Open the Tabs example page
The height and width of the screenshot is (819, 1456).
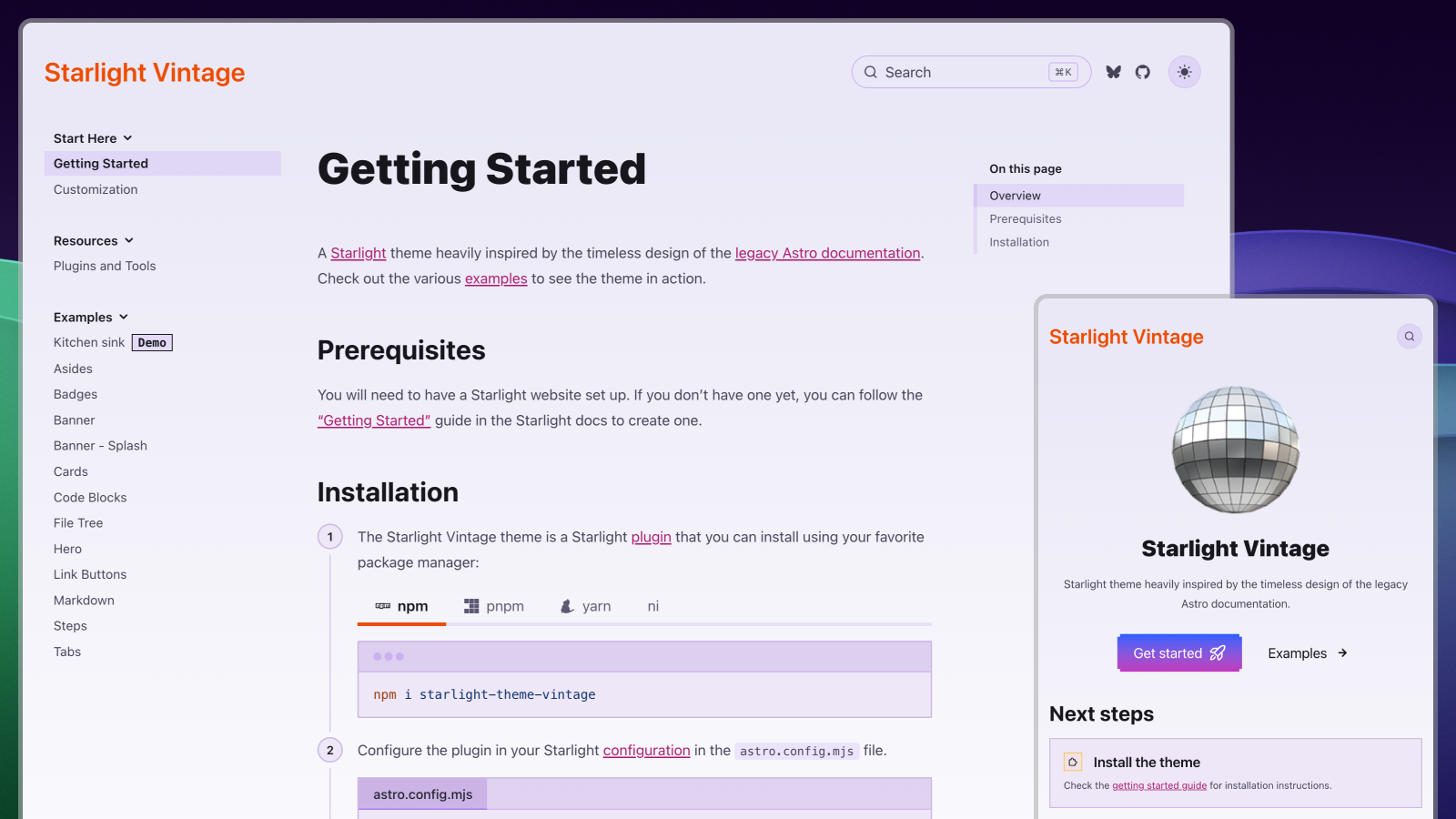[67, 652]
